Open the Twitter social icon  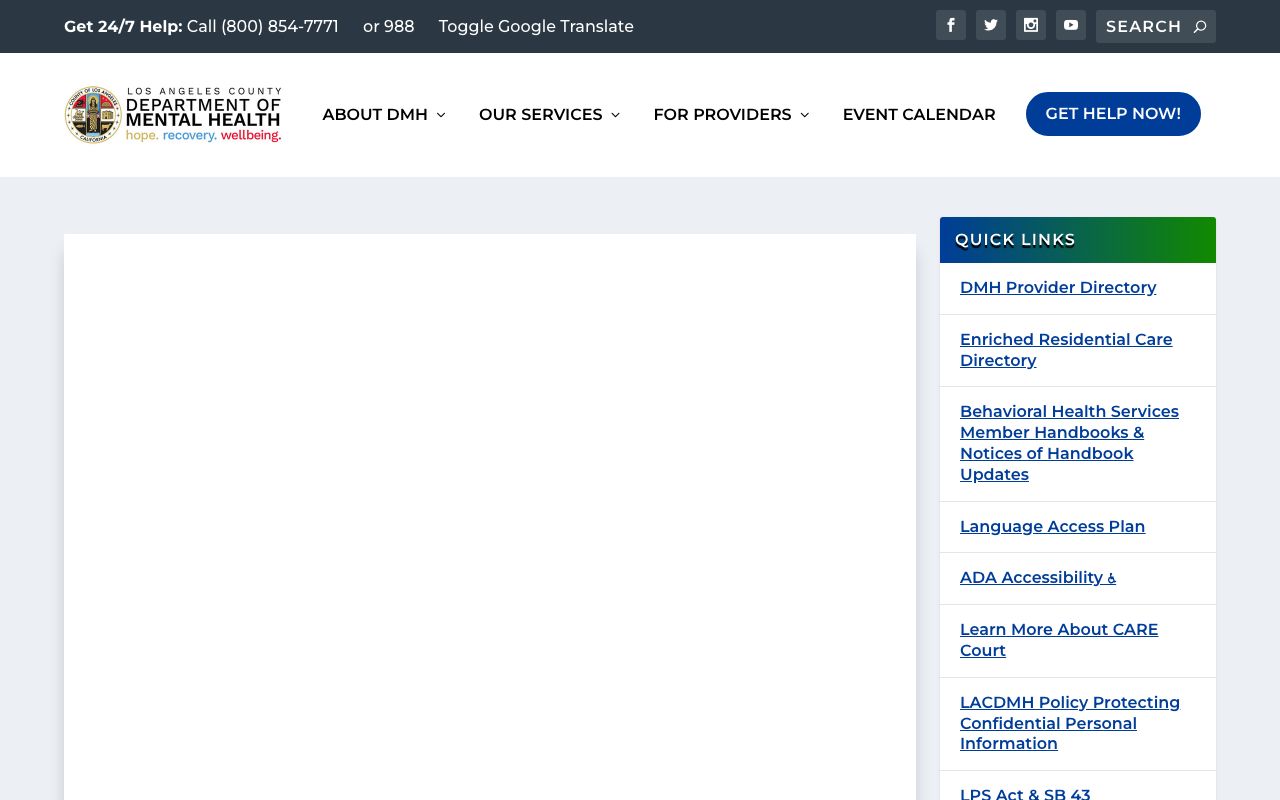point(990,25)
